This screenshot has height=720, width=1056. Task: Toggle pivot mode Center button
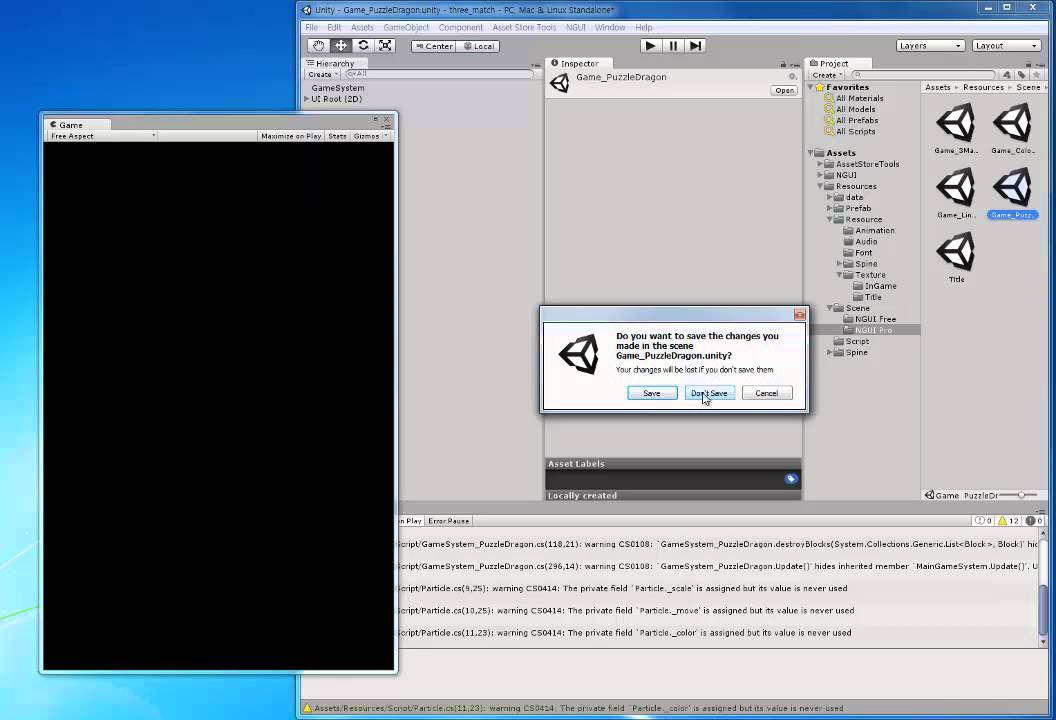434,46
